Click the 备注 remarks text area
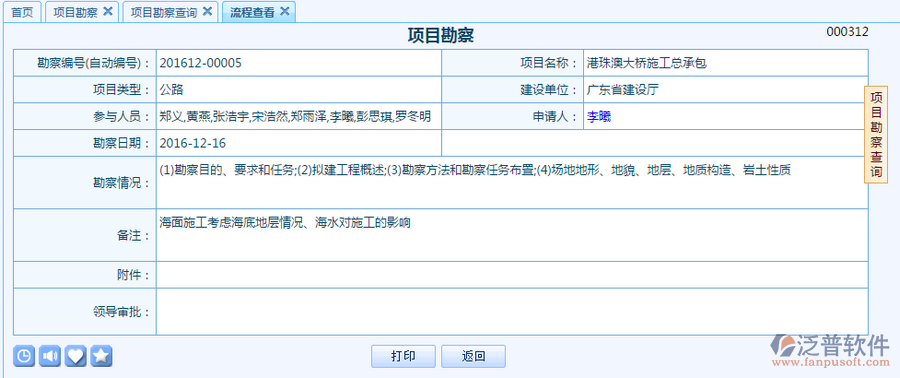Image resolution: width=900 pixels, height=378 pixels. point(512,235)
